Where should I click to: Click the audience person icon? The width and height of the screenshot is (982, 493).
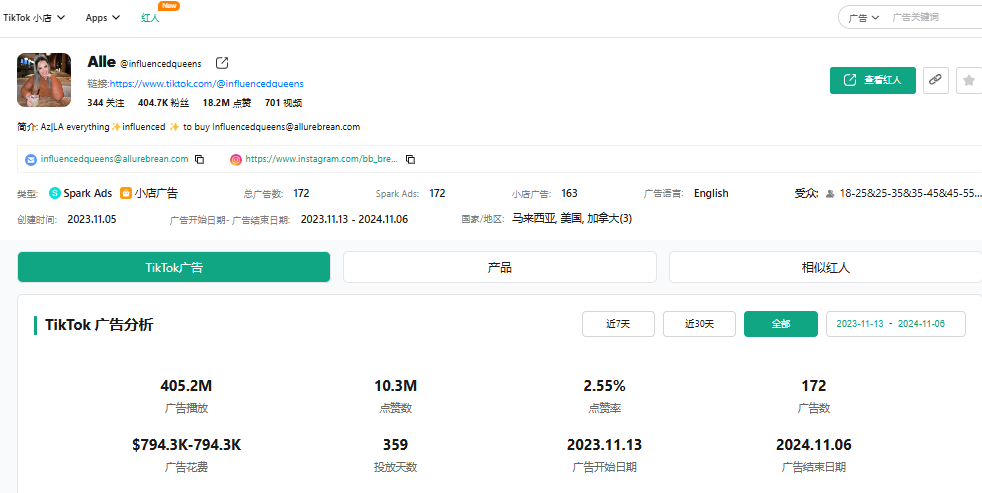point(830,194)
